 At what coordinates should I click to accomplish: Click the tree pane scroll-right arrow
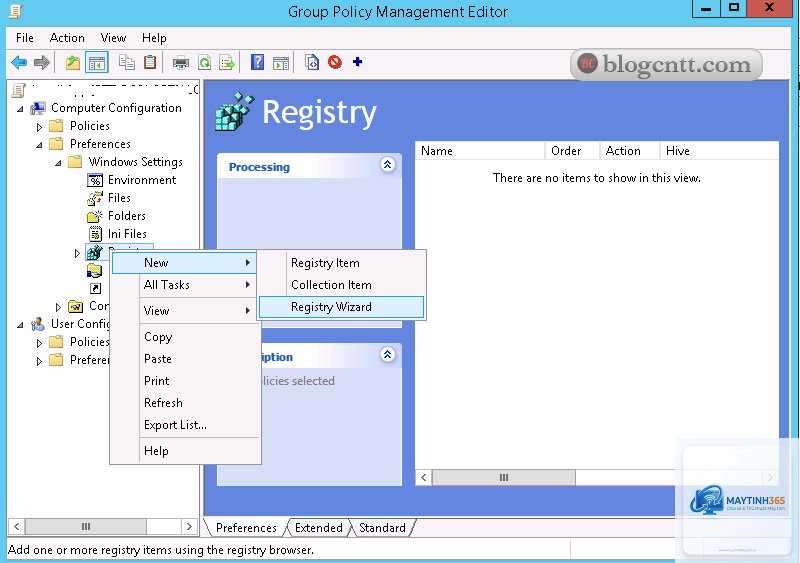(189, 526)
